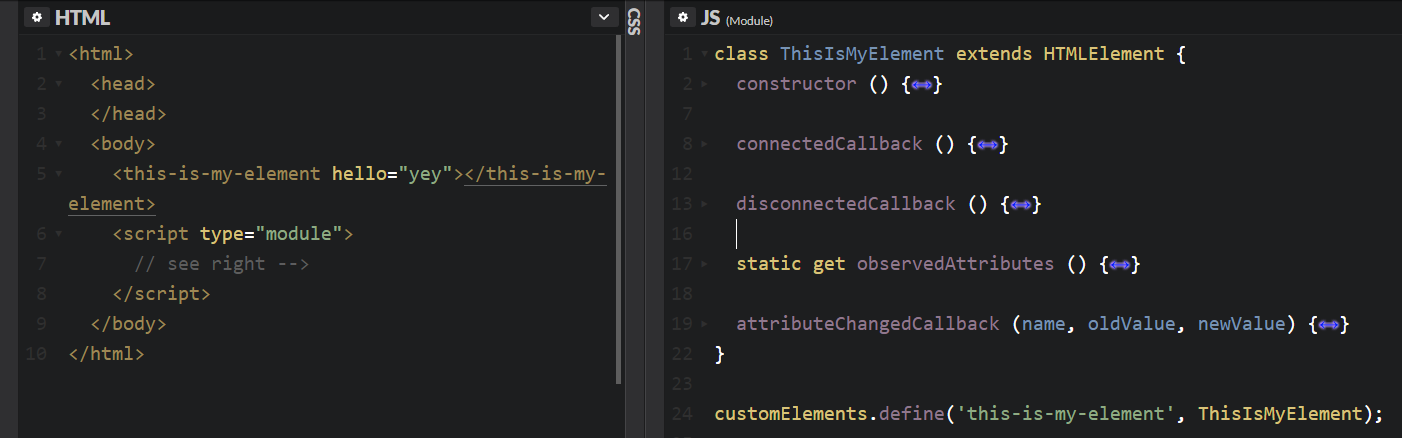This screenshot has height=438, width=1402.
Task: Click the "extends" keyword
Action: point(994,54)
